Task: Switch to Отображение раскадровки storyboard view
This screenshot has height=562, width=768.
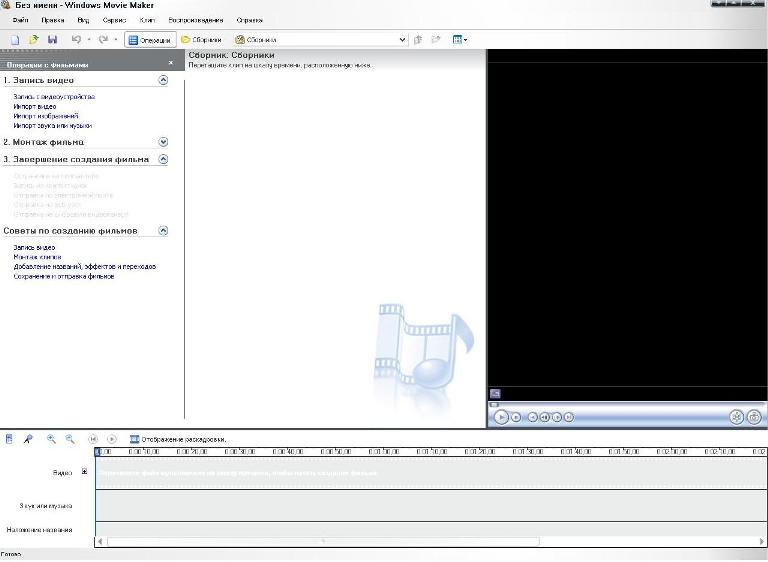Action: 178,440
